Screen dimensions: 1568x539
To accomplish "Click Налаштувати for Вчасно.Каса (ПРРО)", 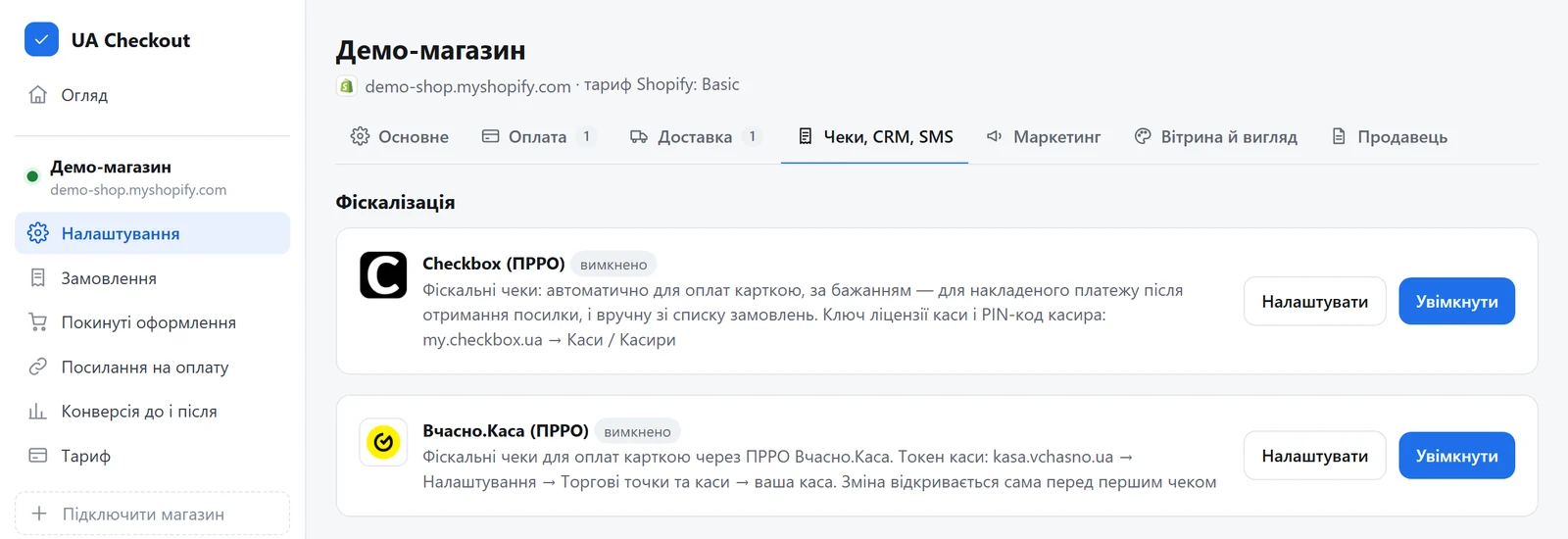I will 1315,456.
